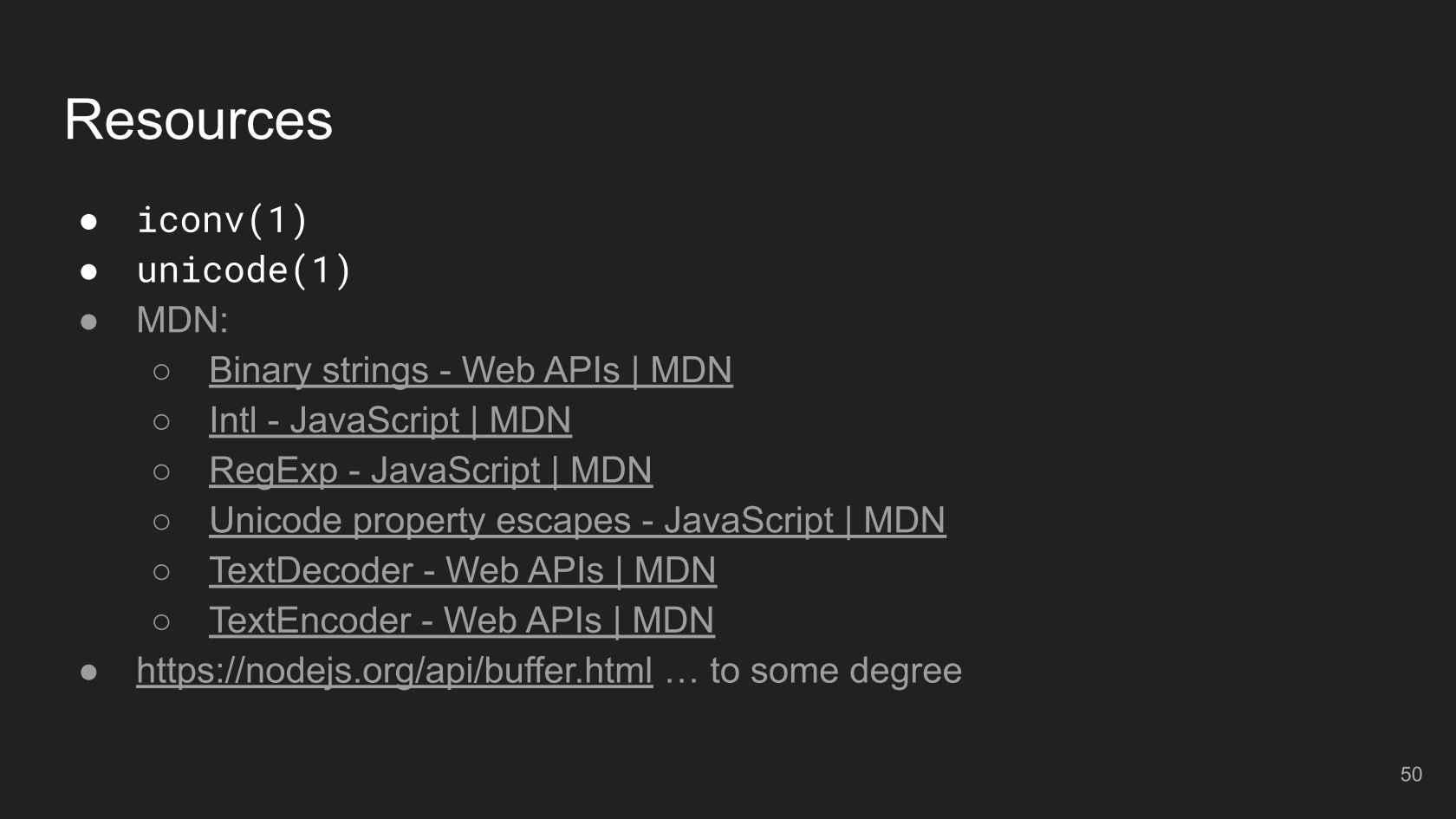The height and width of the screenshot is (819, 1456).
Task: Open the Unicode property escapes MDN link
Action: tap(577, 521)
